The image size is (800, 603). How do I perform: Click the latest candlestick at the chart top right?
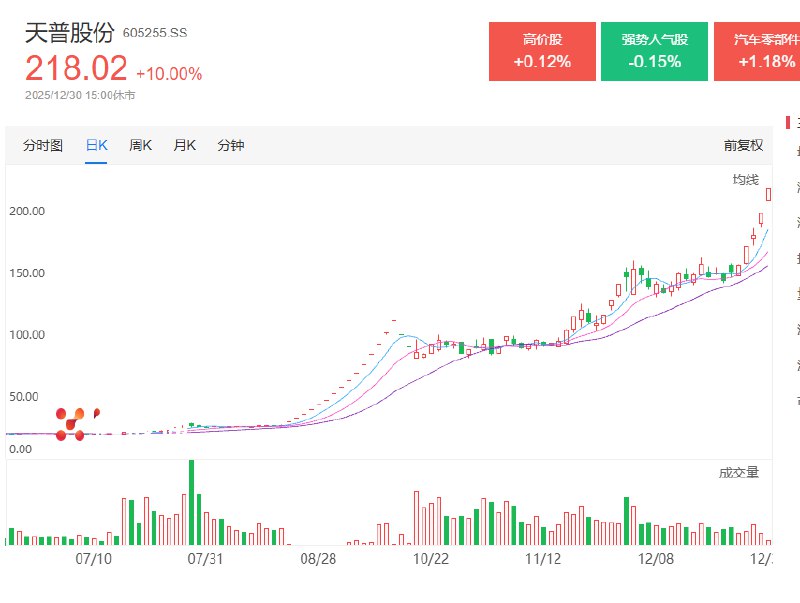[x=768, y=194]
